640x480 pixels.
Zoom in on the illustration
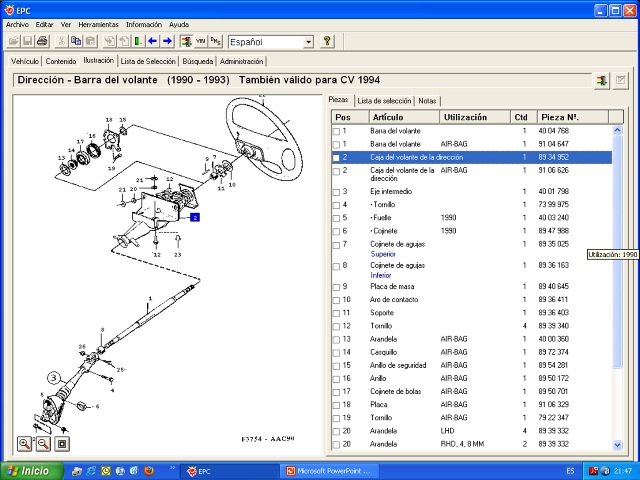click(24, 444)
